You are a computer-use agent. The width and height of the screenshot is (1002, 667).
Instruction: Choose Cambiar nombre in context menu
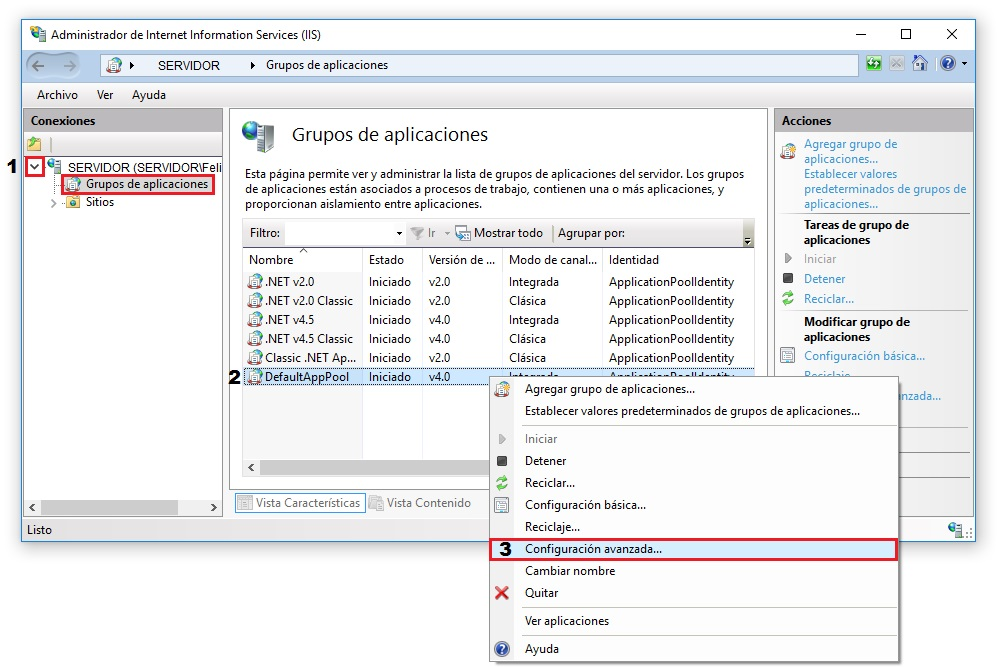tap(693, 571)
